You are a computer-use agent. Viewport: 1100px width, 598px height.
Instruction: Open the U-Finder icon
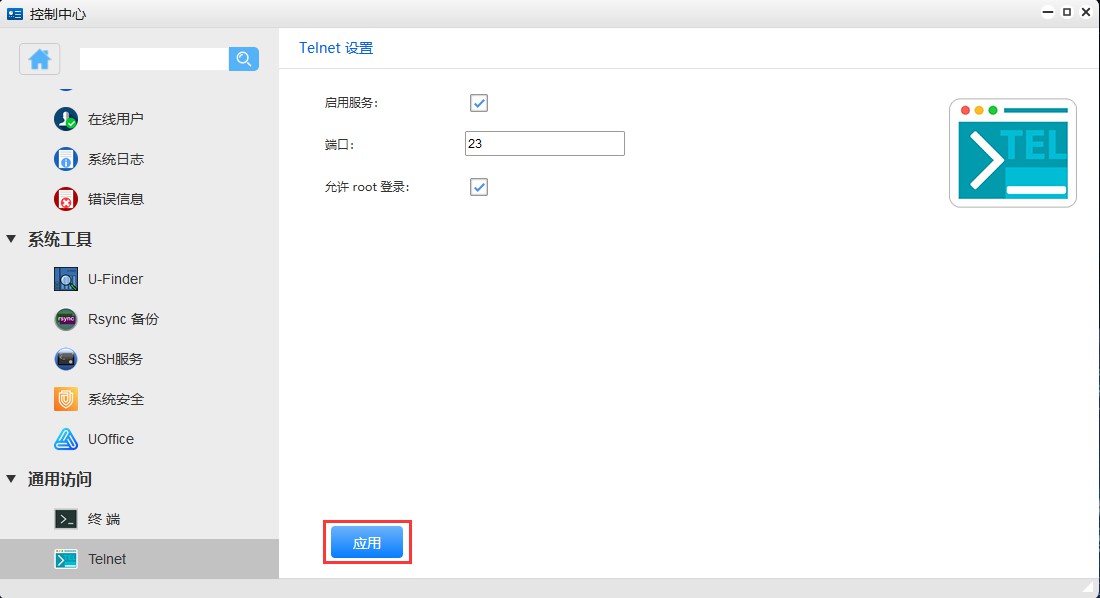click(x=66, y=279)
